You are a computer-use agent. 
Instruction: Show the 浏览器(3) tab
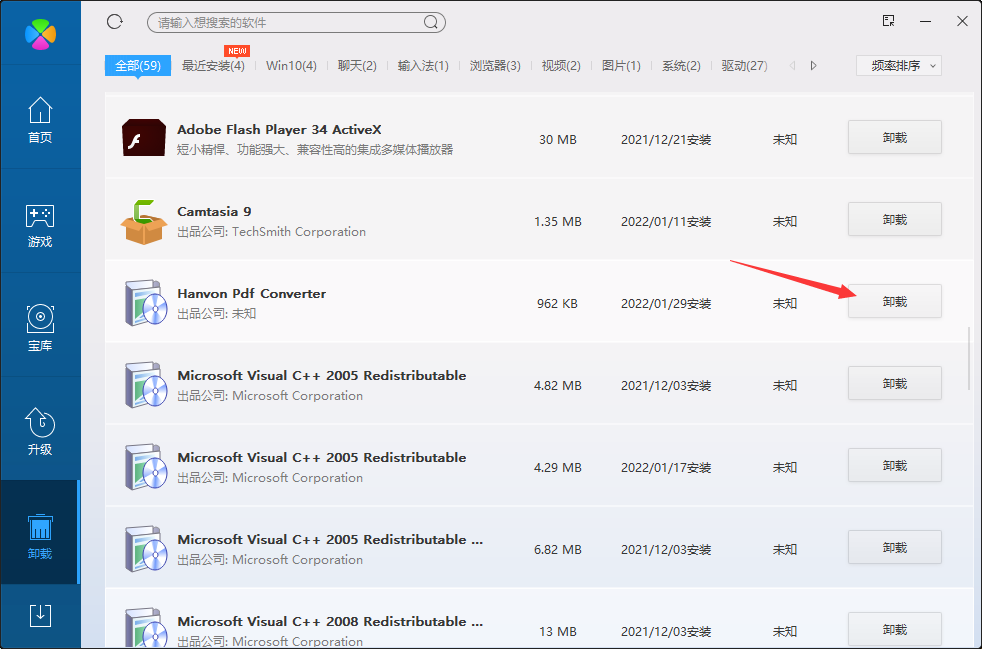click(x=495, y=66)
